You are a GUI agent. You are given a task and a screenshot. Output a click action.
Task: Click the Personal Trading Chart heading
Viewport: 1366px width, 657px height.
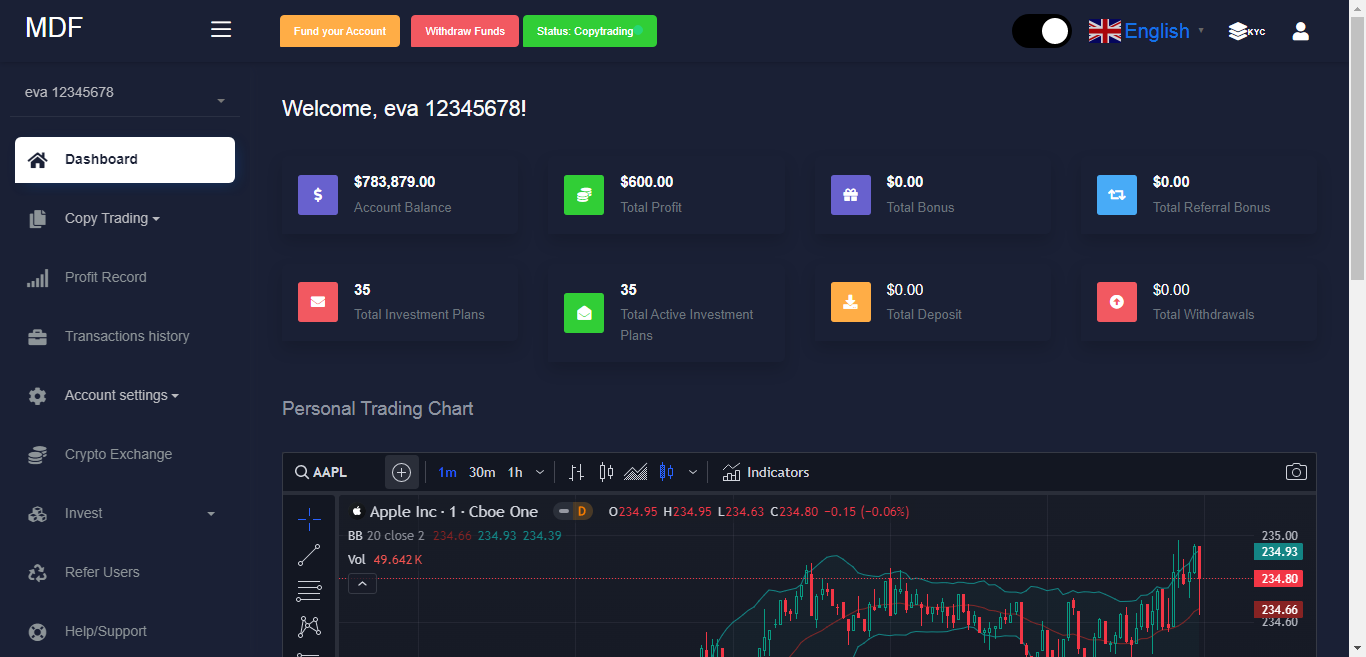[378, 408]
